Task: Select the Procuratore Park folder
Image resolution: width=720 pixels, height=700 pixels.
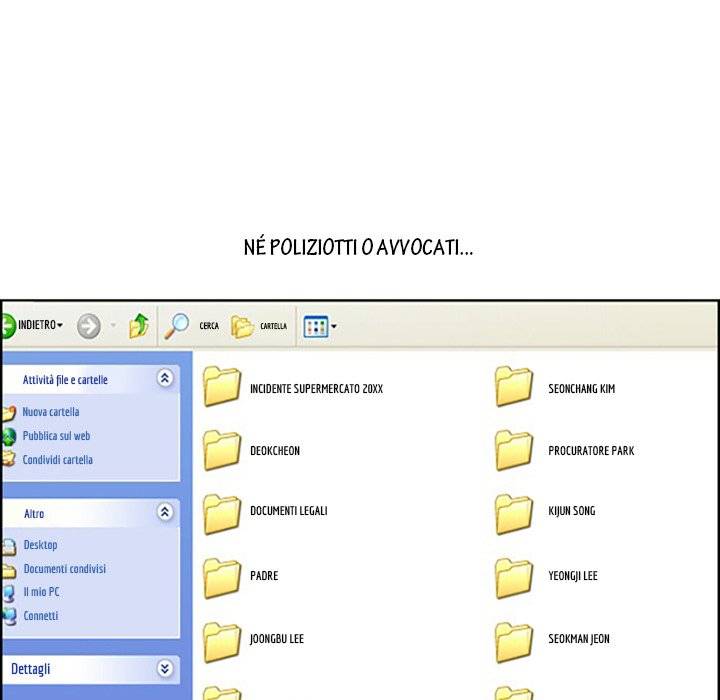Action: pyautogui.click(x=514, y=451)
